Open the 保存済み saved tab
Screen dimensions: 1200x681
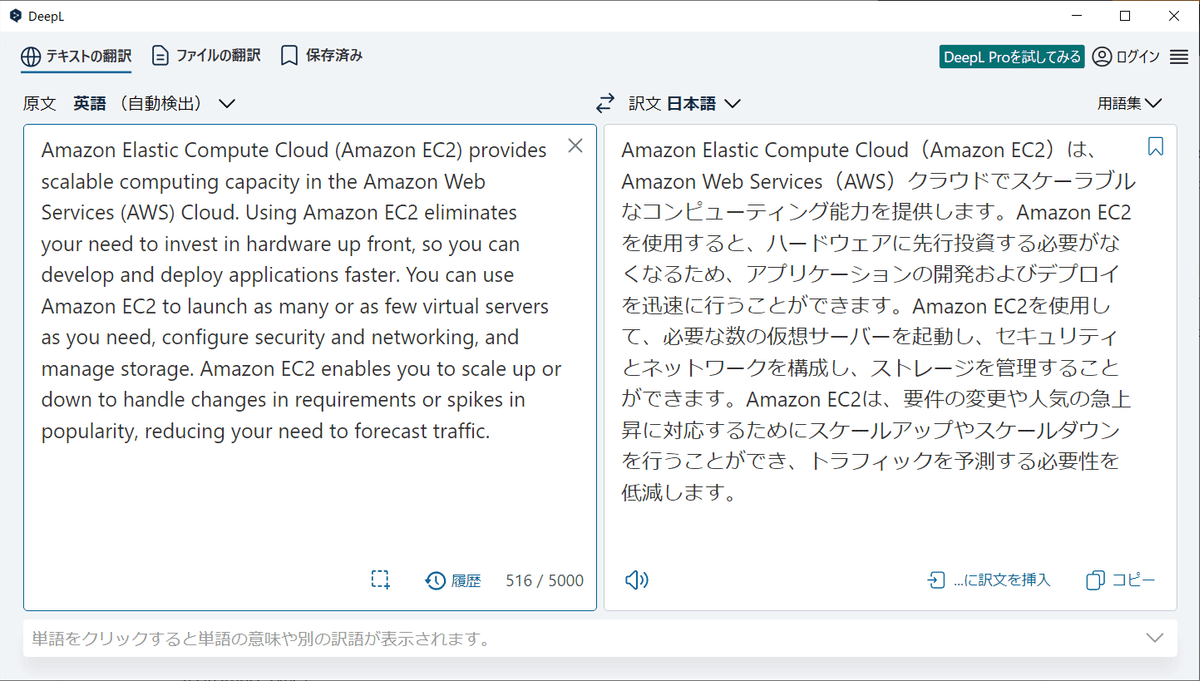[x=321, y=56]
